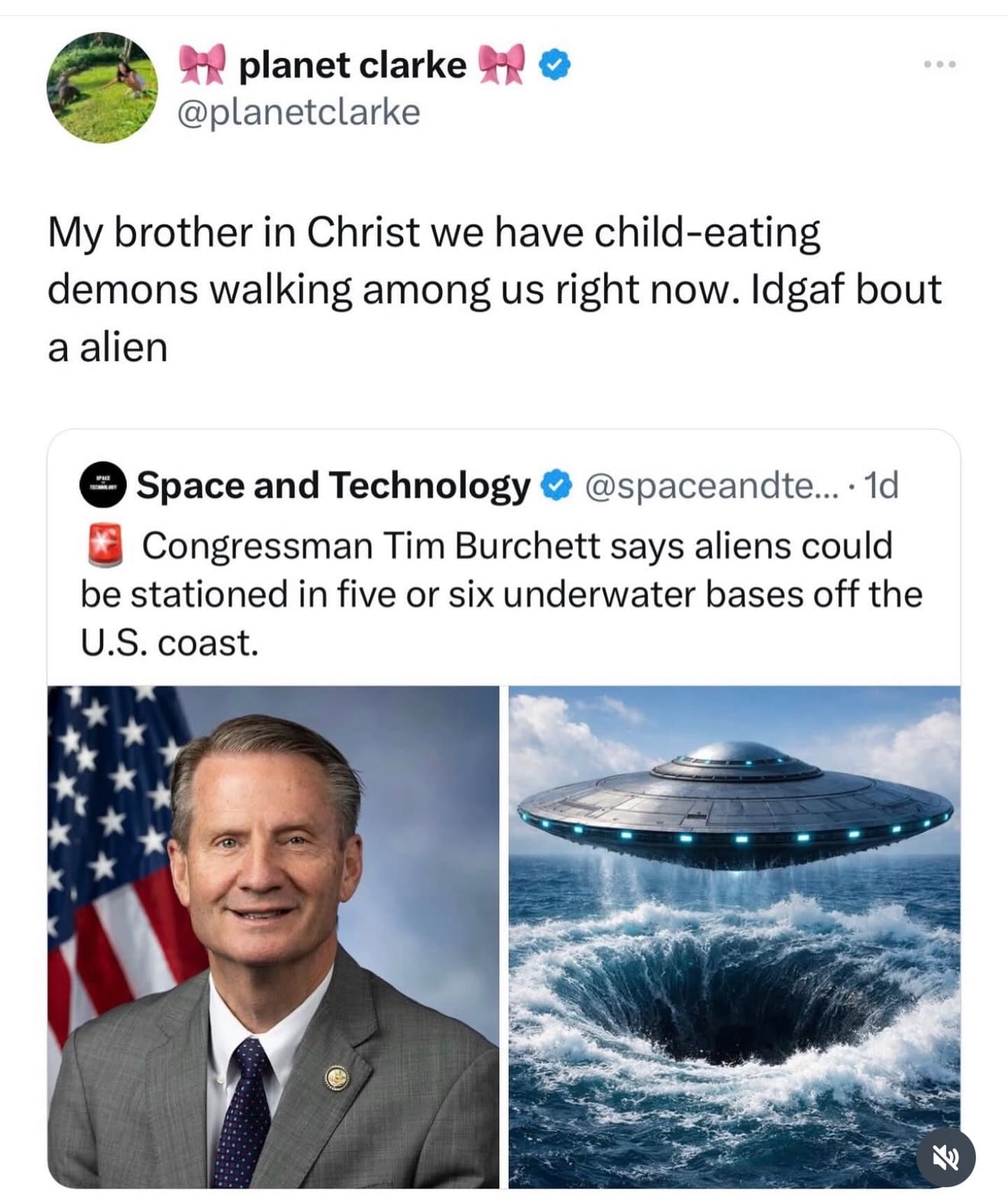Click the 1d timestamp on quoted tweet

[881, 486]
